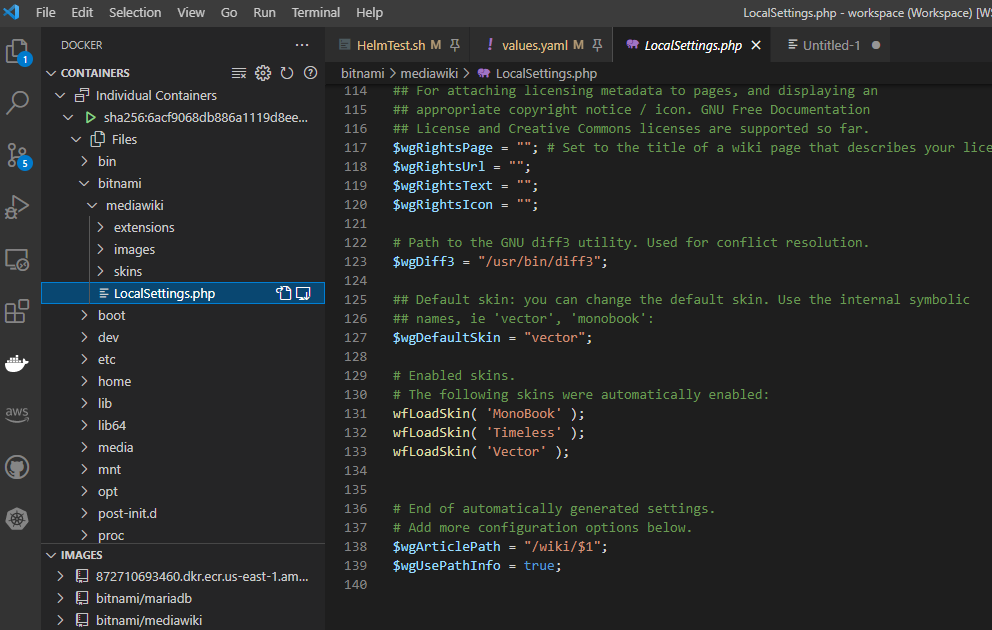992x630 pixels.
Task: Open Source Control view with badge 5
Action: point(18,156)
